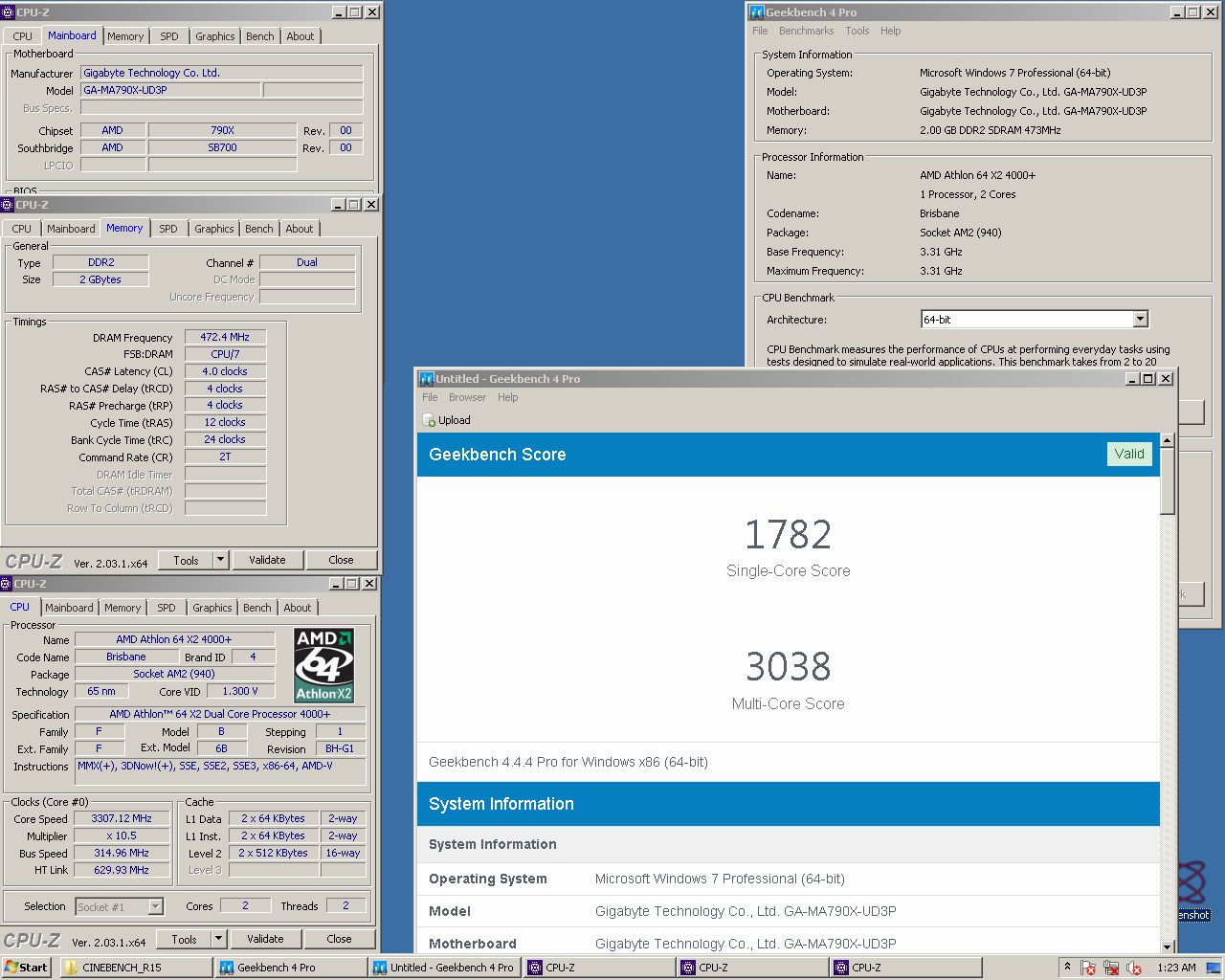Viewport: 1225px width, 980px height.
Task: Click the Valid badge in Geekbench Score header
Action: coord(1129,454)
